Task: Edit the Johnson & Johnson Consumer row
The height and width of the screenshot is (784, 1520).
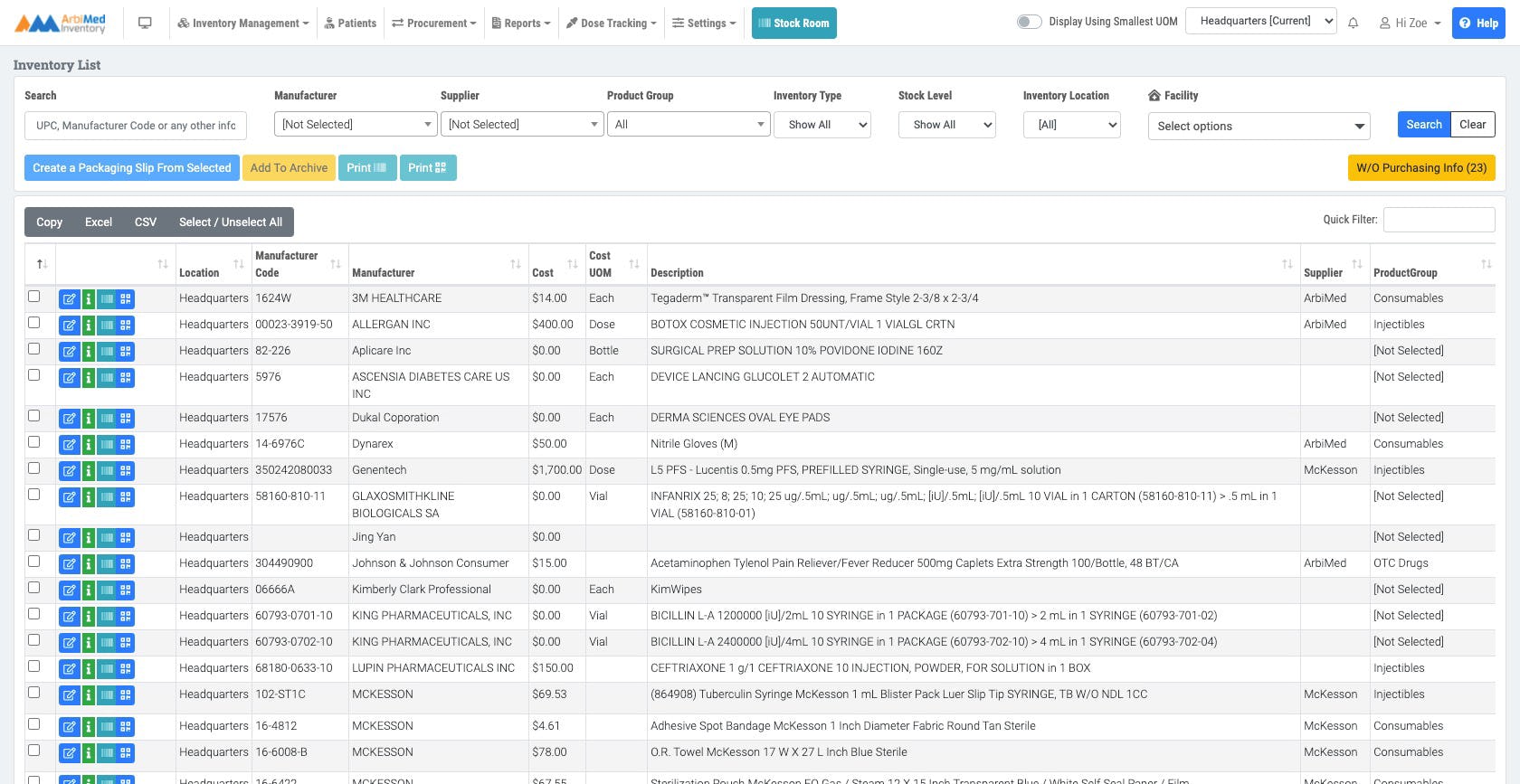Action: tap(69, 564)
